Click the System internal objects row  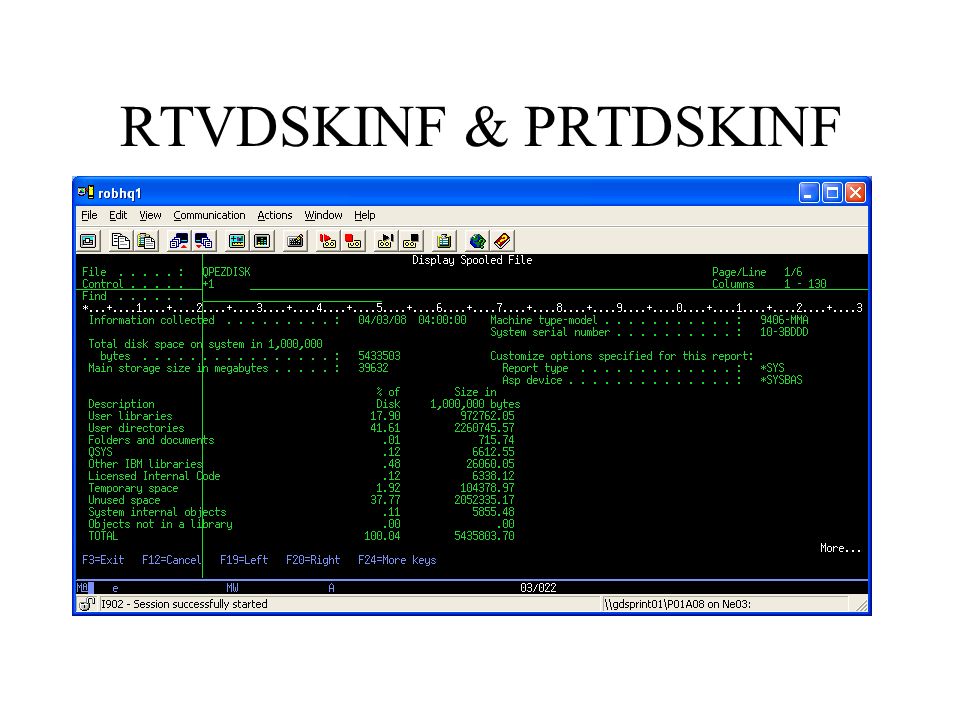tap(301, 512)
